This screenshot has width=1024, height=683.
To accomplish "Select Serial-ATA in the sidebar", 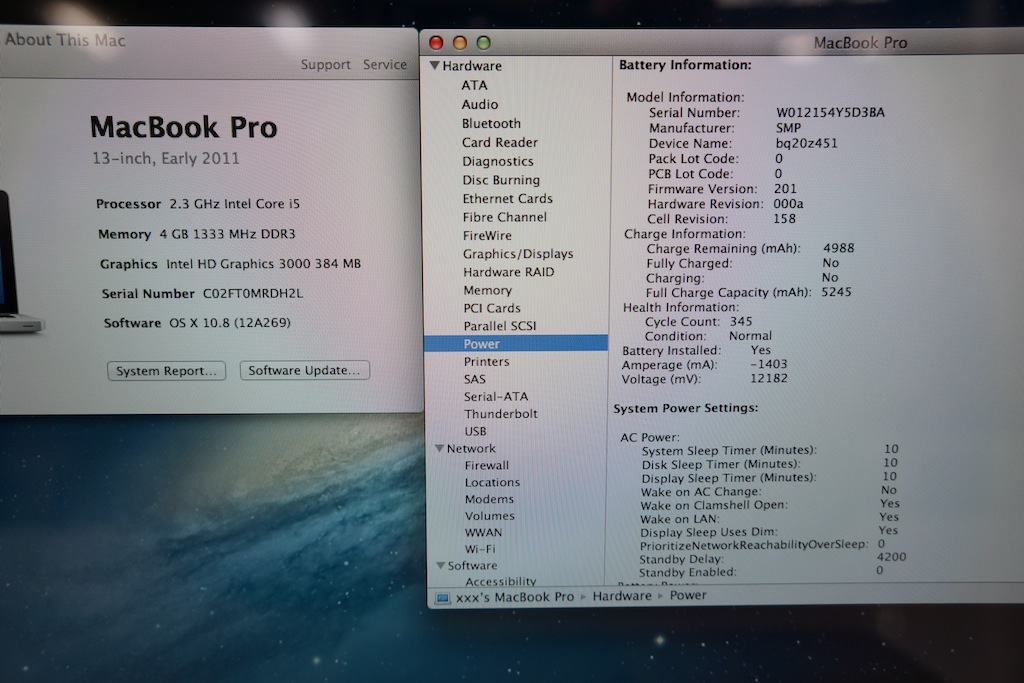I will [496, 397].
